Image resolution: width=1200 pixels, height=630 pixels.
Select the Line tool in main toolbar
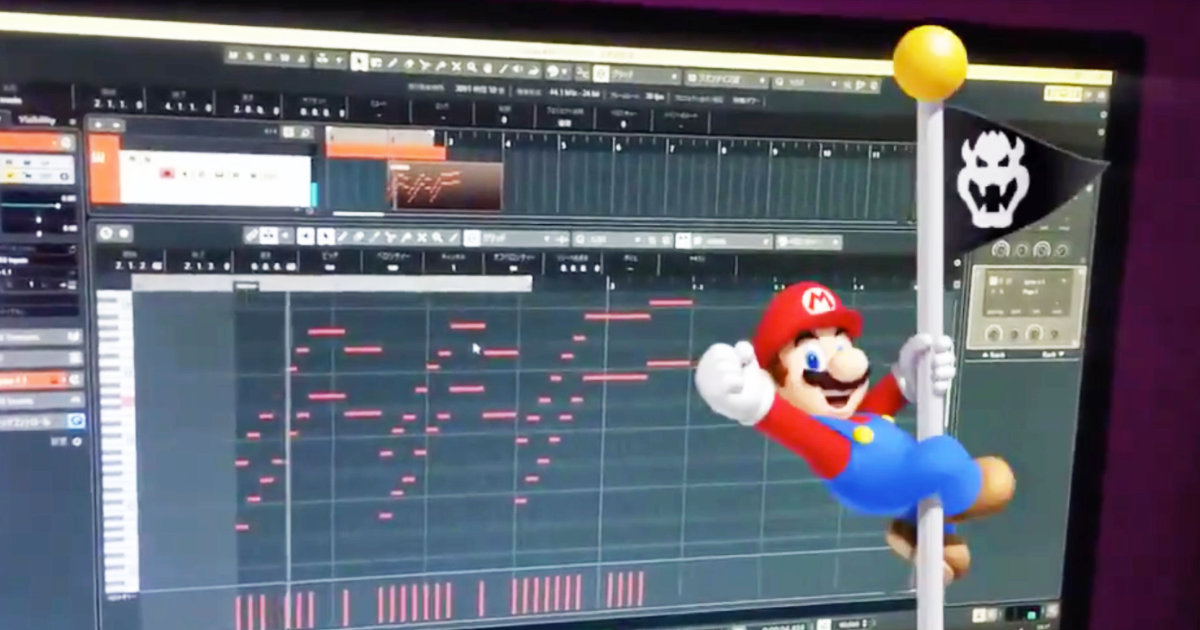504,70
